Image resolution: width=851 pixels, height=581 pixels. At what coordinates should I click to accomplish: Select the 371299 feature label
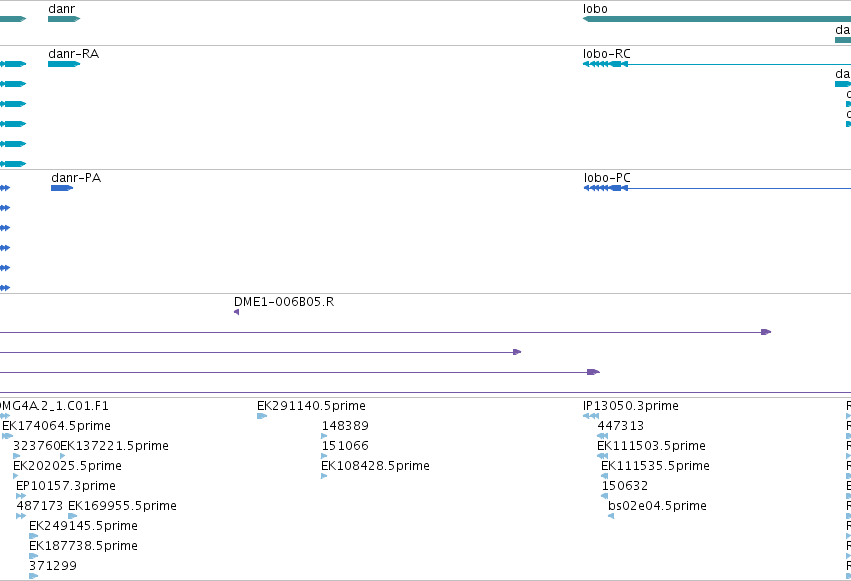click(53, 566)
